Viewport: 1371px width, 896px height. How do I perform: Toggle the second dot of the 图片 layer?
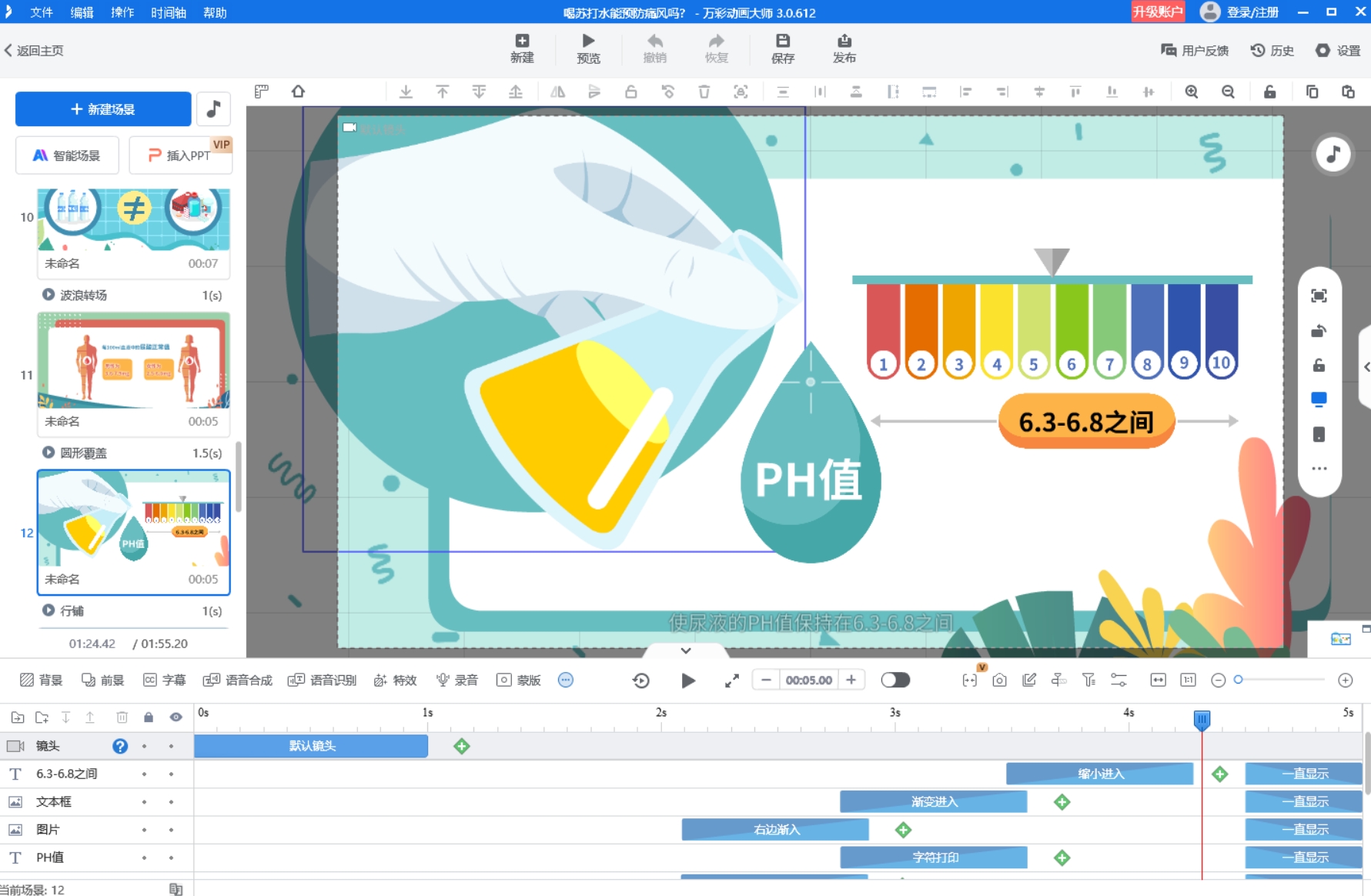pos(171,830)
